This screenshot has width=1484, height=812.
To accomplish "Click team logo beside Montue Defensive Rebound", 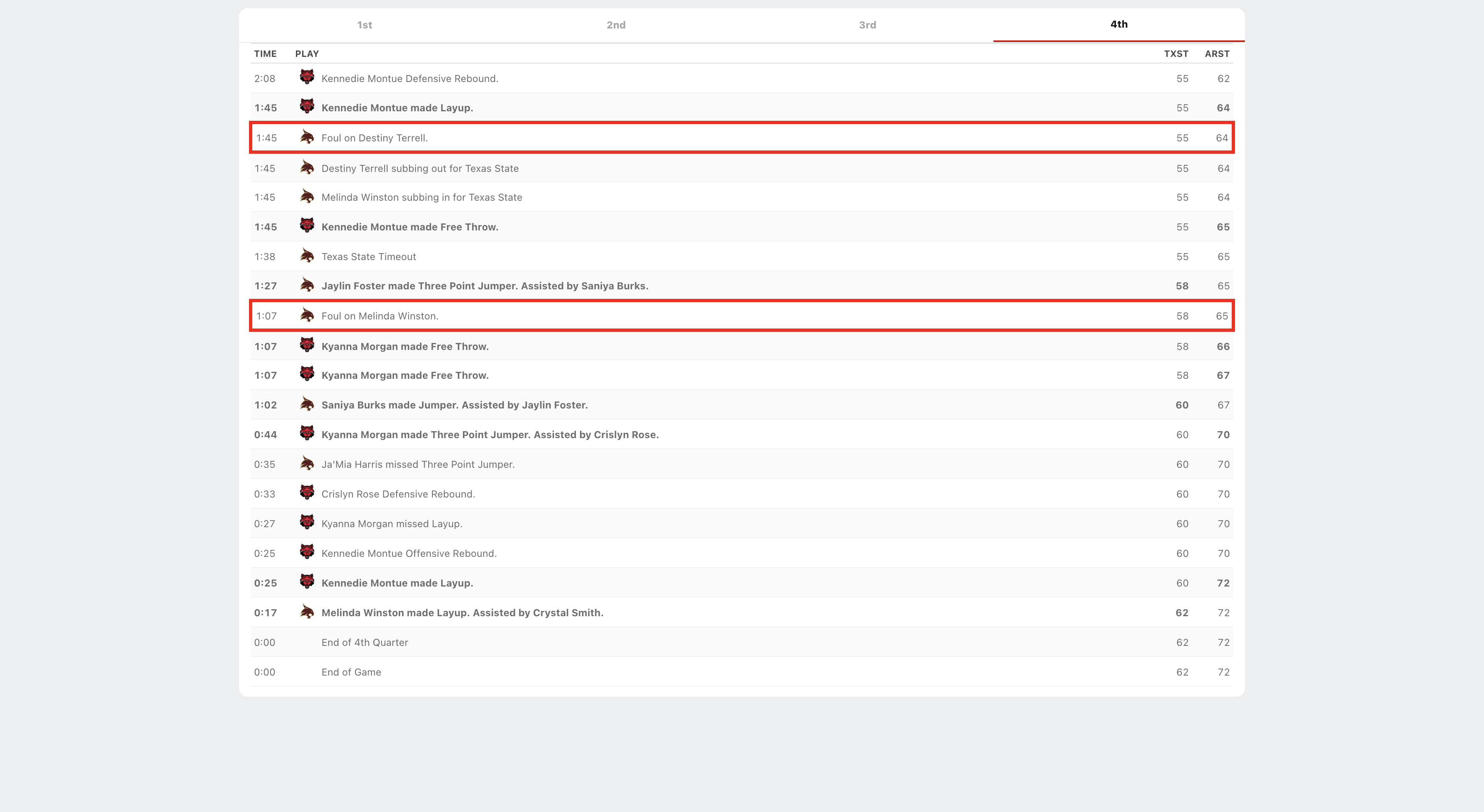I will point(306,77).
